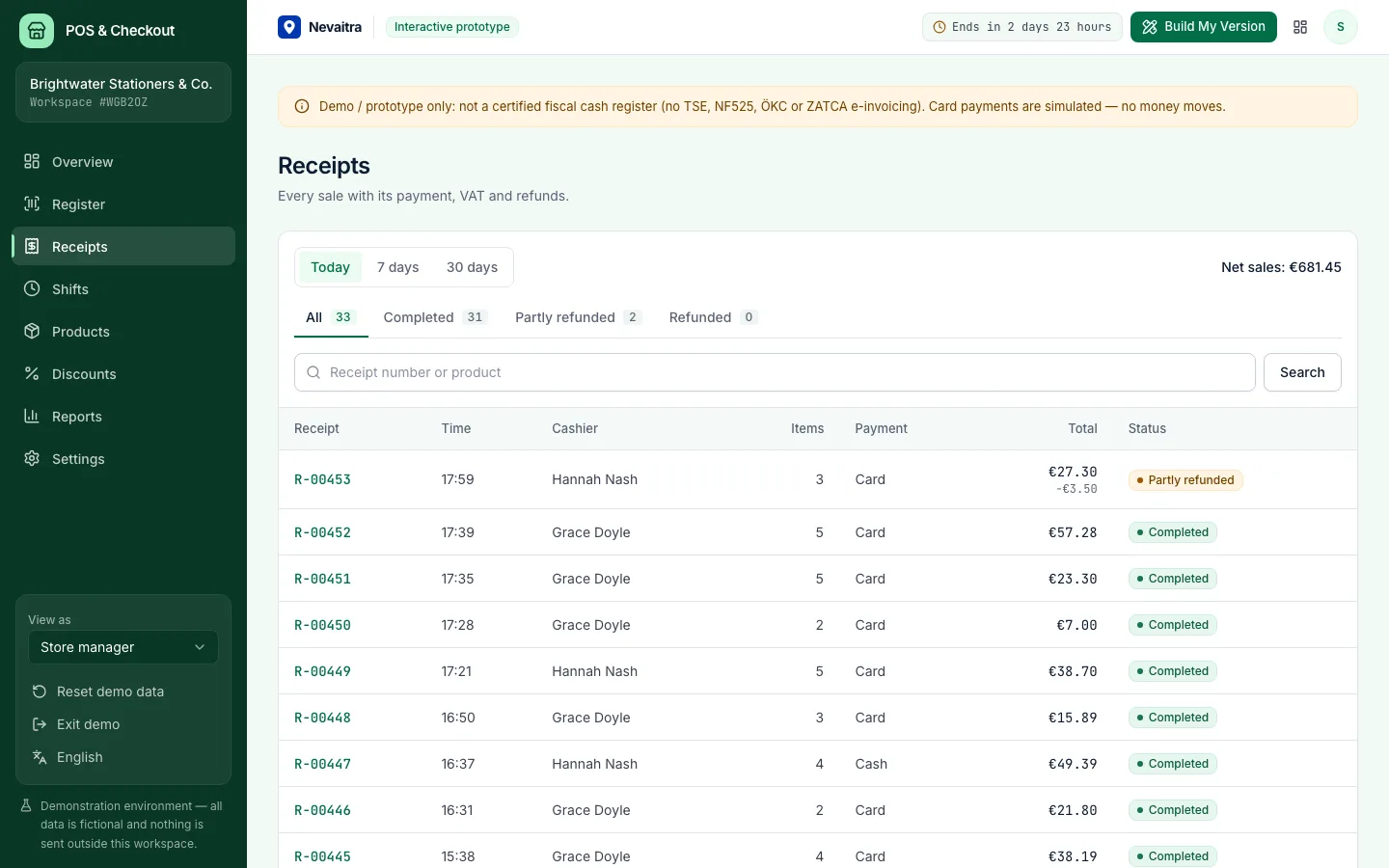Screen dimensions: 1389x868
Task: Open receipt R-00445
Action: coord(322,856)
